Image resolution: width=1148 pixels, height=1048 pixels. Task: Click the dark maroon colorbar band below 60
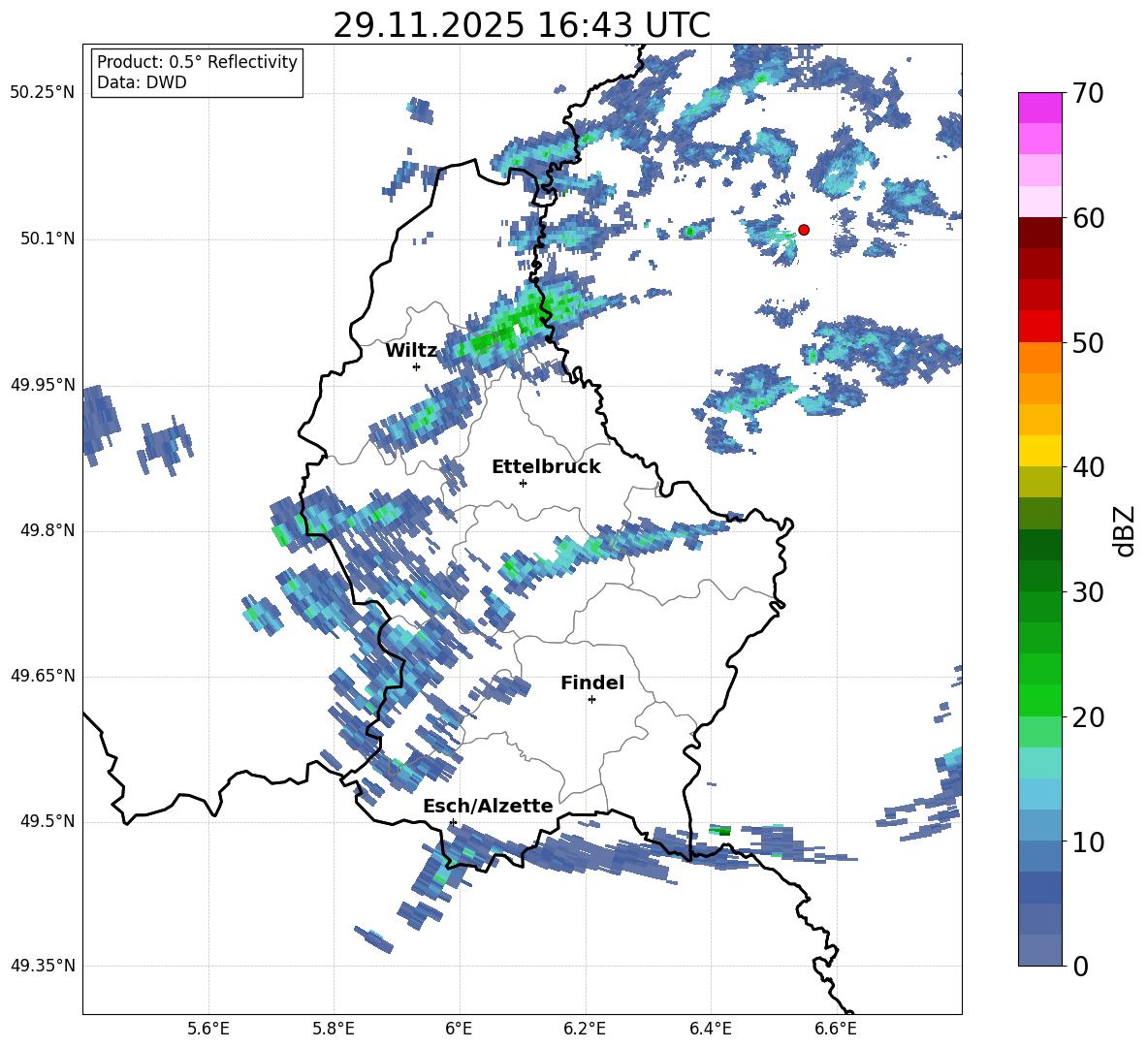[1039, 233]
